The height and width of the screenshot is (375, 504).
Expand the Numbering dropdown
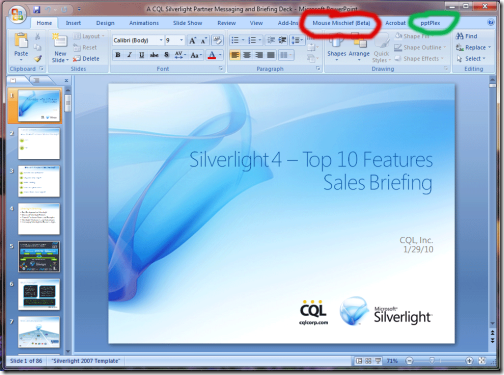pyautogui.click(x=260, y=40)
